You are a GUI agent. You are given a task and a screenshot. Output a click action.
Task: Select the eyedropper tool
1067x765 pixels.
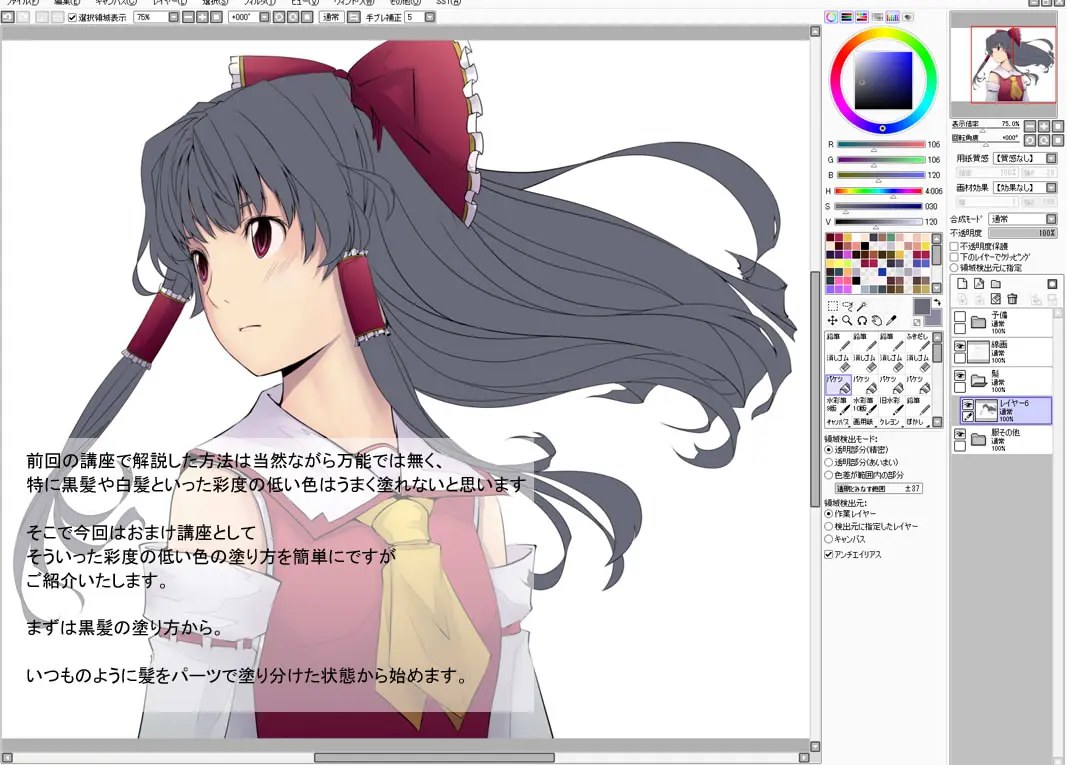891,321
